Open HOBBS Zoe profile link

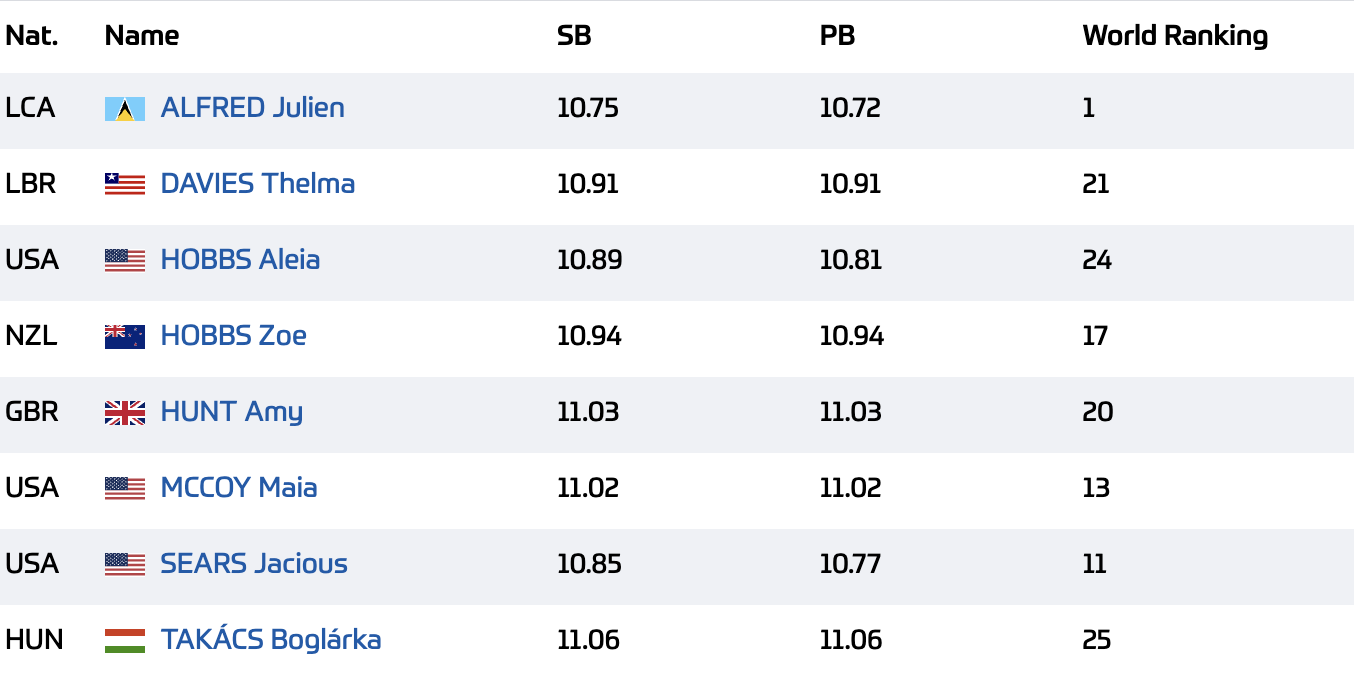point(234,336)
